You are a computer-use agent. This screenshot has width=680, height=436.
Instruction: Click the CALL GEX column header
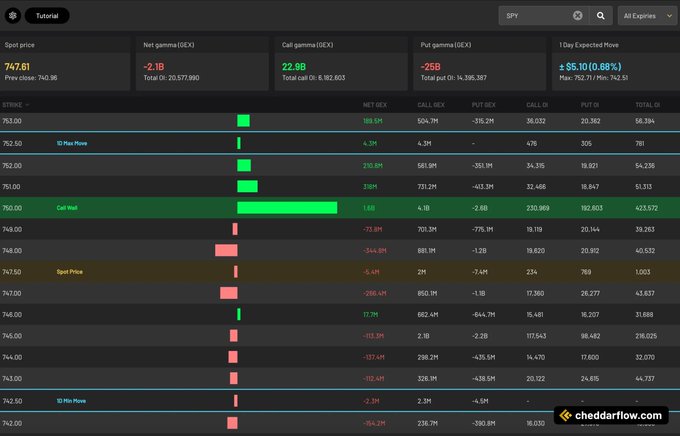431,105
